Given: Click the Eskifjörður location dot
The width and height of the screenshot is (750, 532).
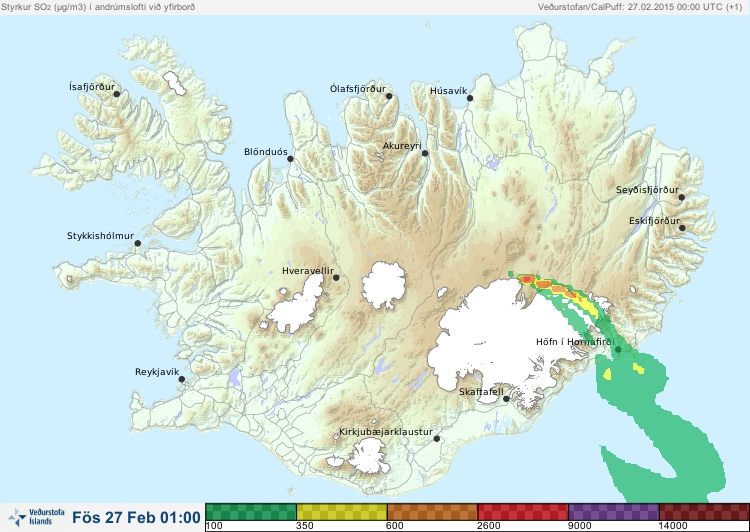Looking at the screenshot, I should point(682,228).
